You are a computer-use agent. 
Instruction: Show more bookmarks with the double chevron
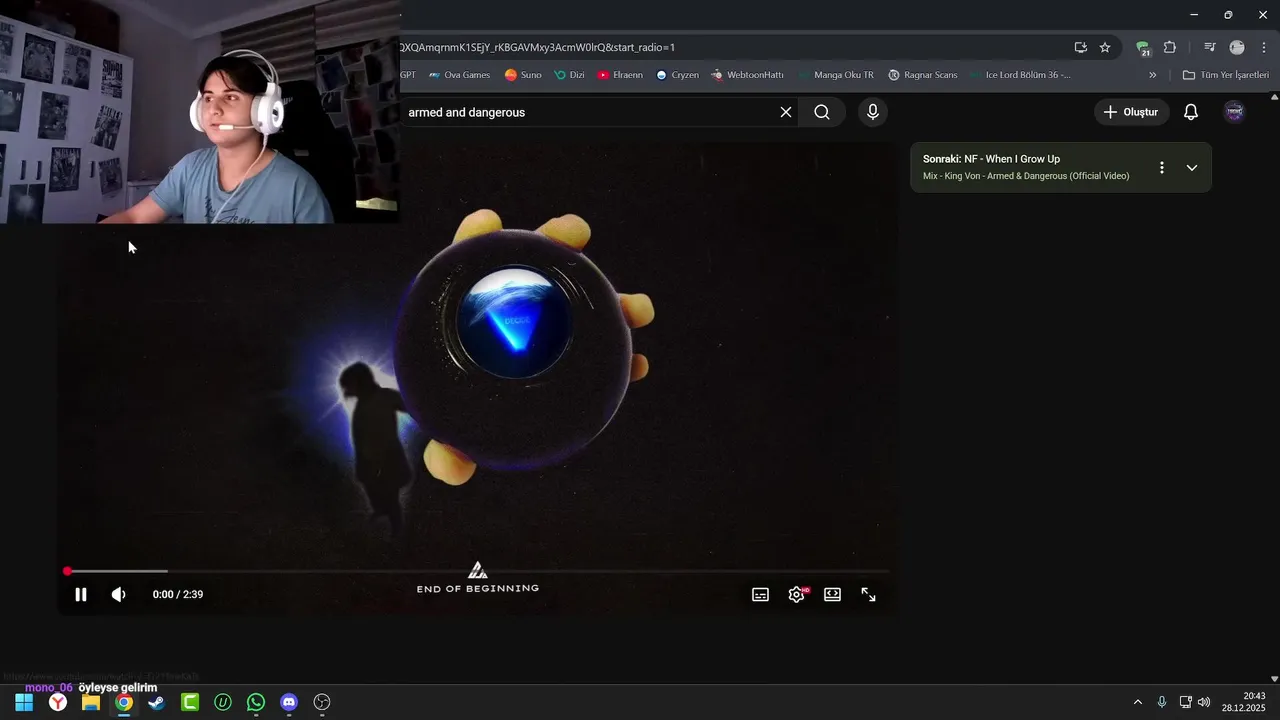(1152, 75)
